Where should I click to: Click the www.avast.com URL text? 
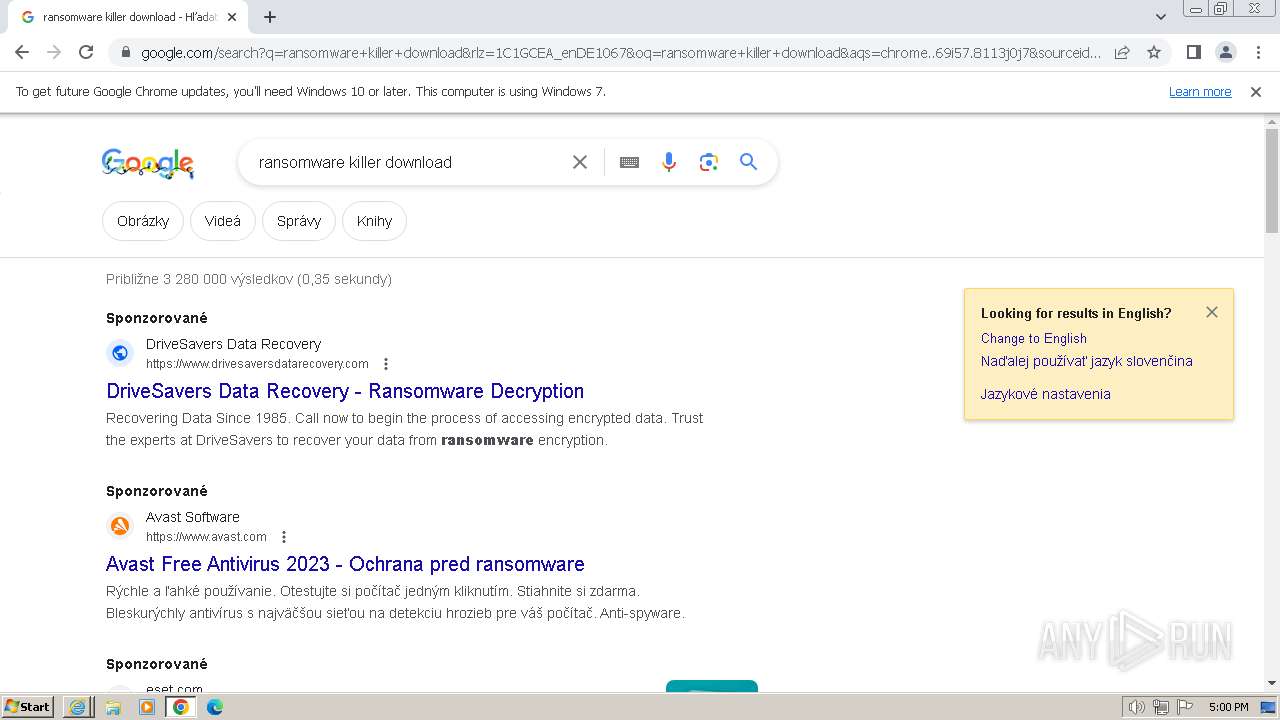click(x=206, y=537)
